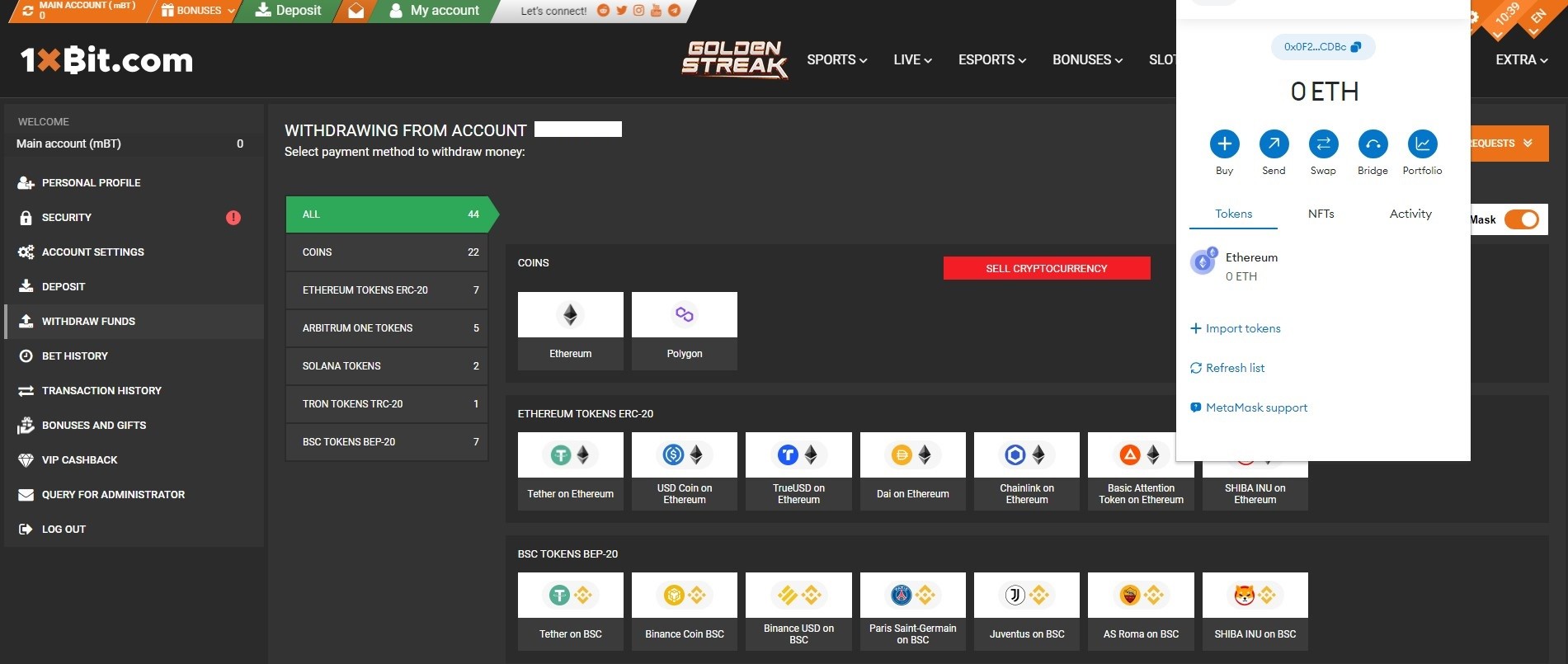The width and height of the screenshot is (1568, 664).
Task: Click the Sell Cryptocurrency button
Action: (1047, 268)
